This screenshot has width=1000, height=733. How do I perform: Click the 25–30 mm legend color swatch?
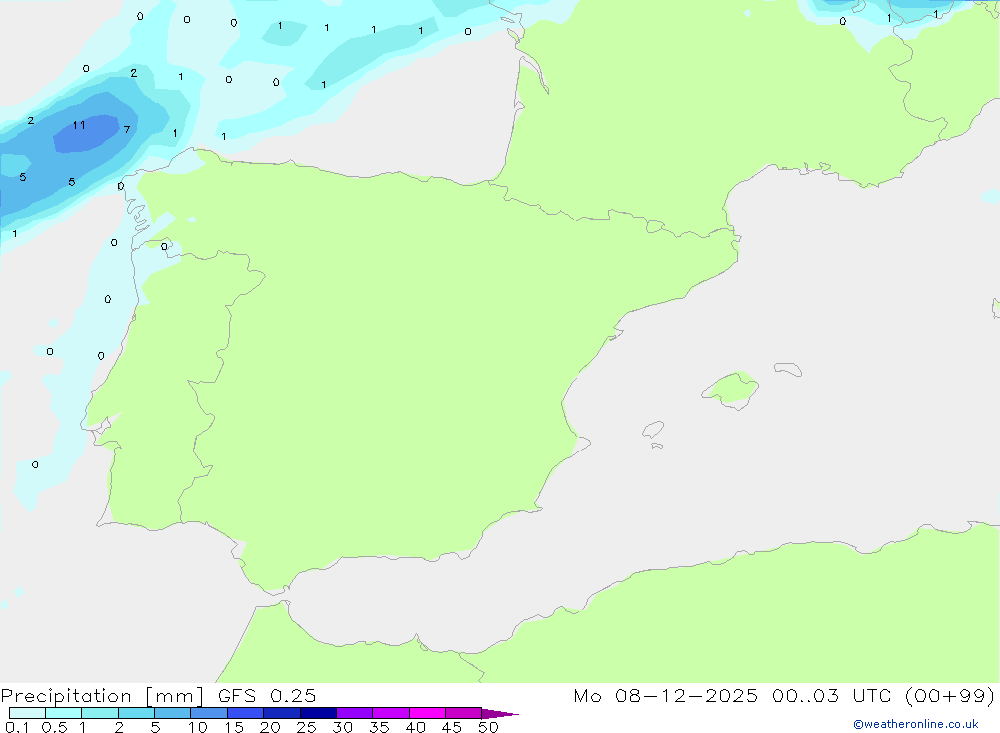[x=318, y=713]
